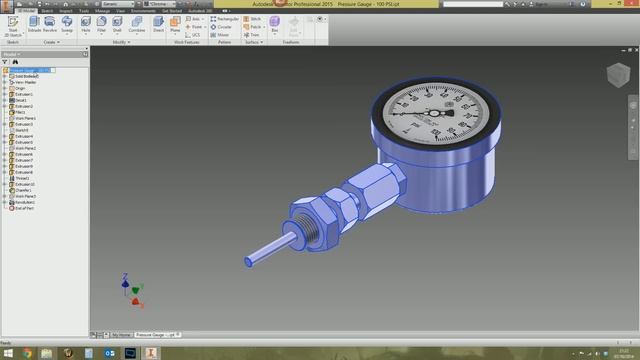Select Work Plane1 in the model tree
The image size is (640, 360).
pos(22,118)
